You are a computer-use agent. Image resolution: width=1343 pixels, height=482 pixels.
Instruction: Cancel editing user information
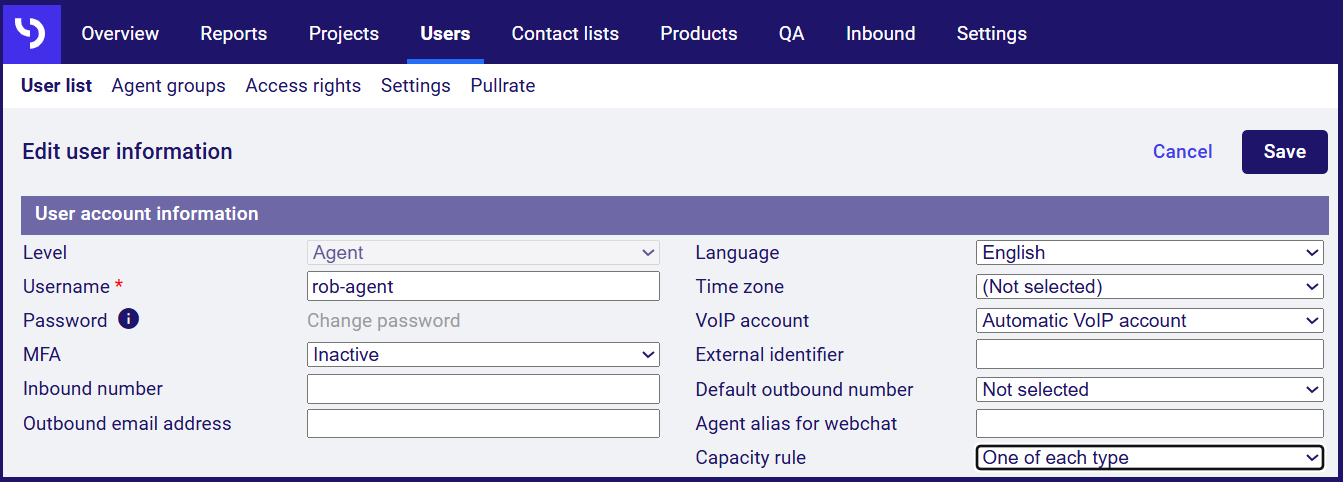pos(1182,152)
